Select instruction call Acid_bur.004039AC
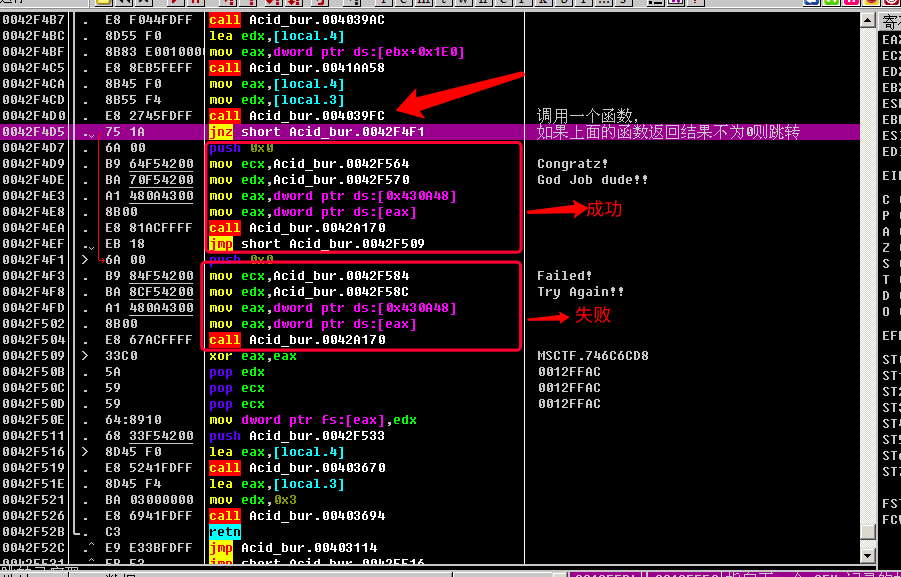This screenshot has height=577, width=901. point(297,20)
